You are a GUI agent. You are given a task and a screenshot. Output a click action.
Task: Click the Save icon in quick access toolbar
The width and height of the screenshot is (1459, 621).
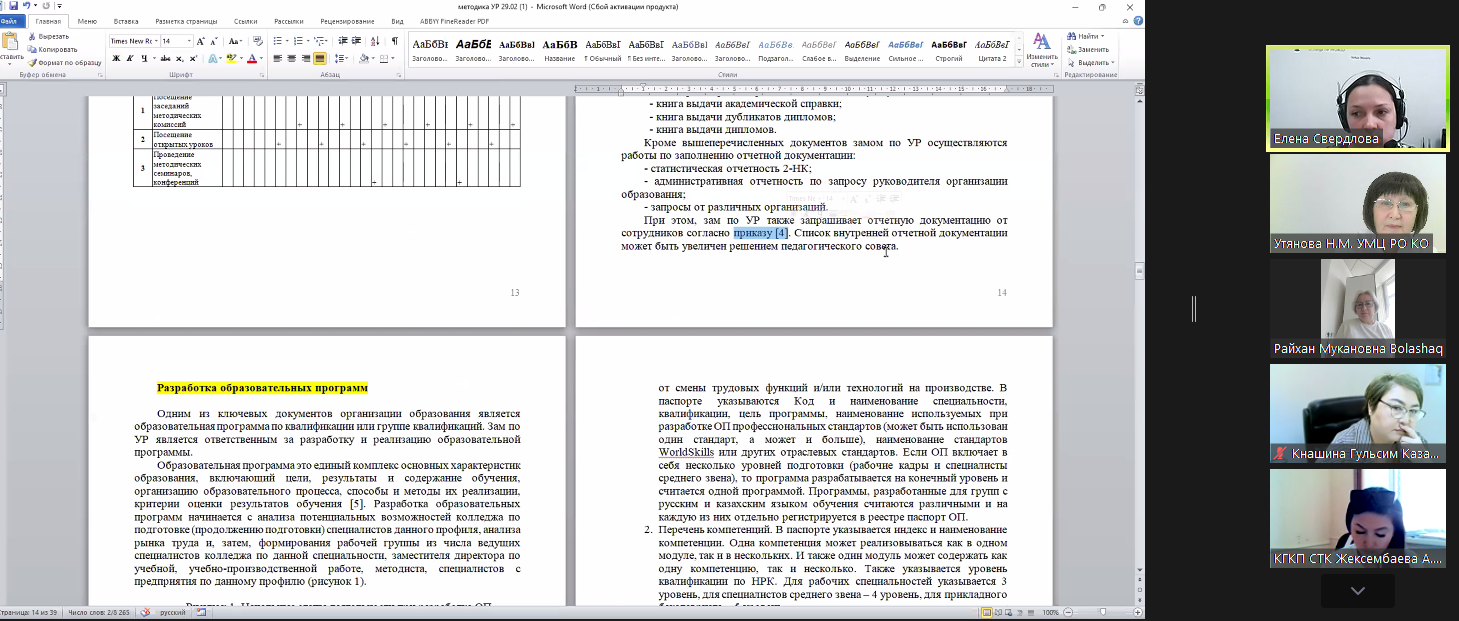point(13,6)
